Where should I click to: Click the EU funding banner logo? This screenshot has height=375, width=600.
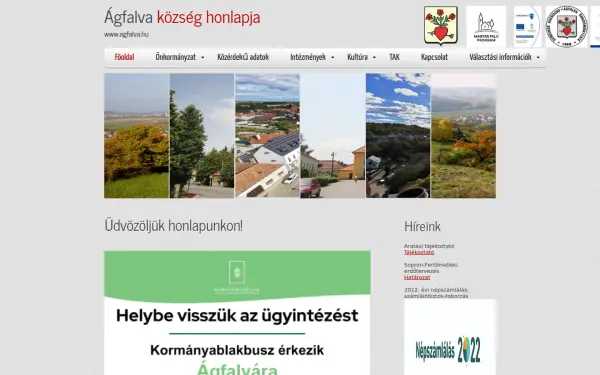click(527, 26)
